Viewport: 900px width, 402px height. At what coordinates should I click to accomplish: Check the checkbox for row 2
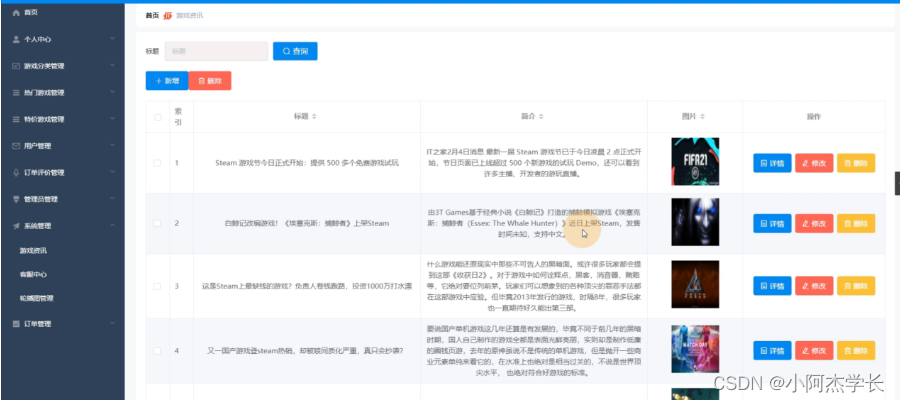(158, 223)
